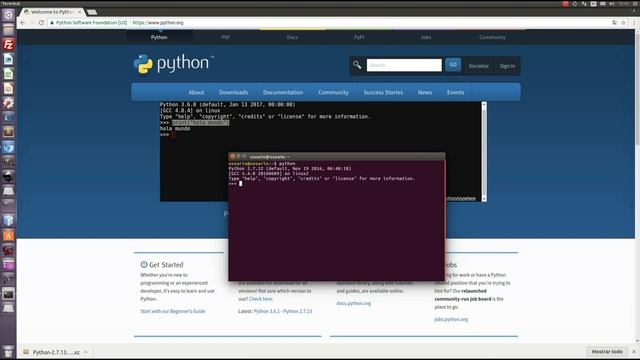Open System Settings gear in dock
The image size is (640, 360).
click(8, 103)
